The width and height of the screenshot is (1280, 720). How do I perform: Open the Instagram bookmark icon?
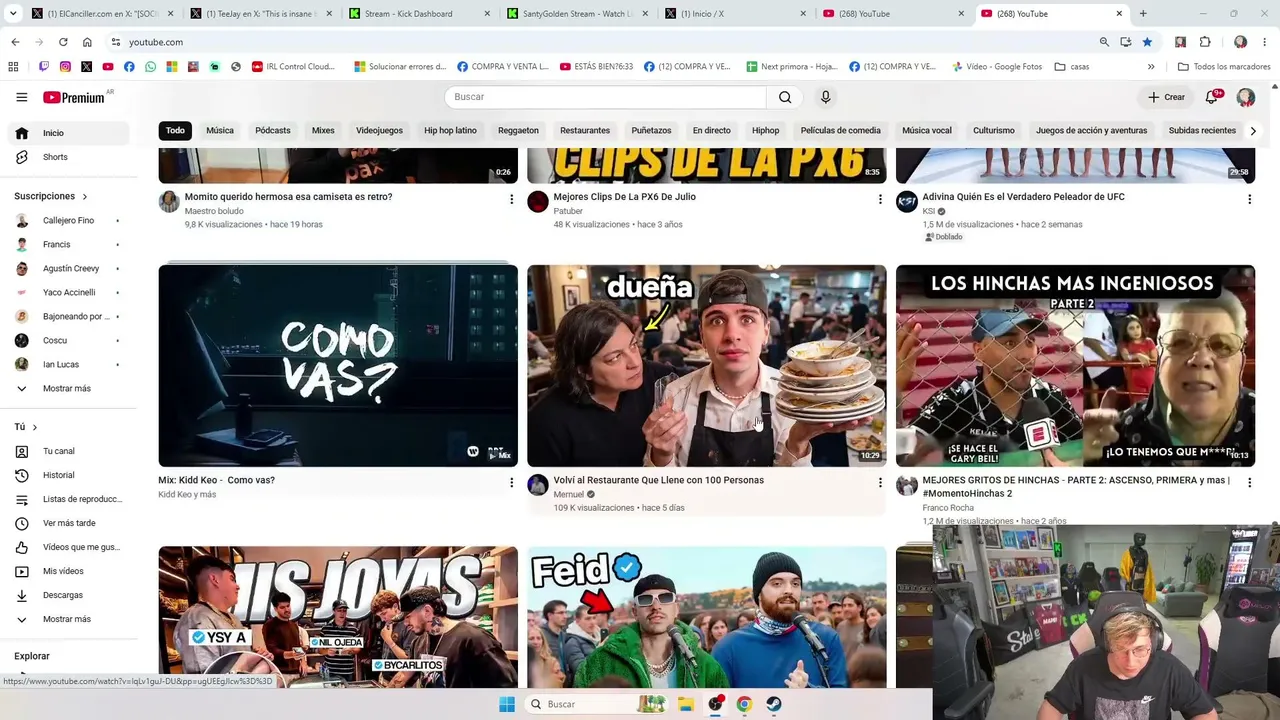(65, 67)
